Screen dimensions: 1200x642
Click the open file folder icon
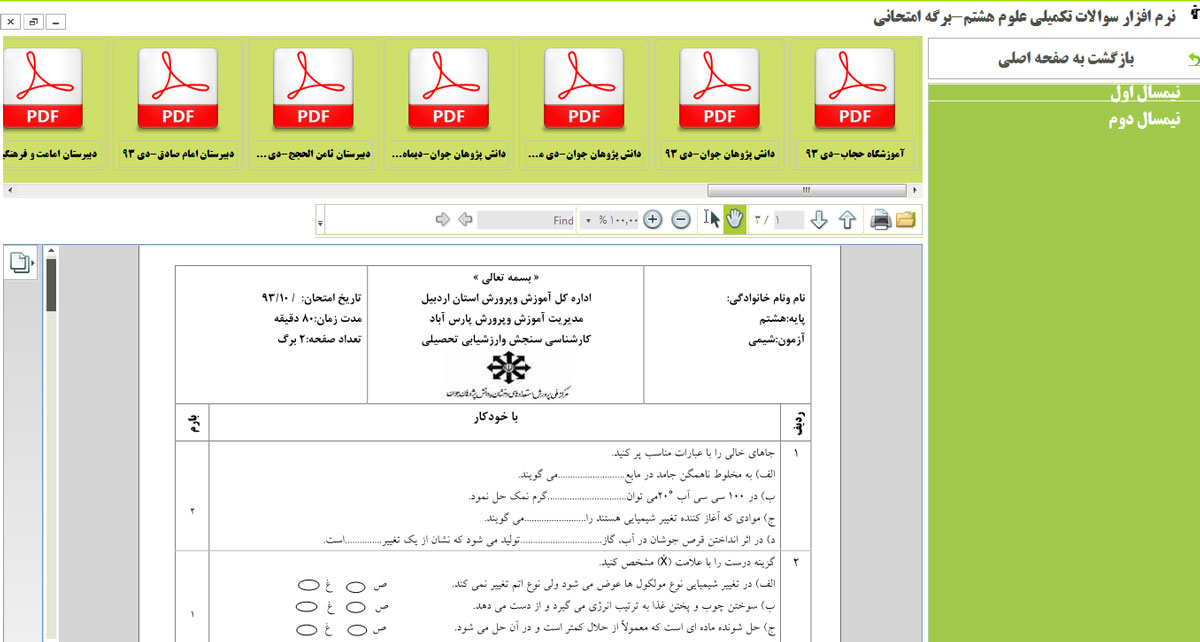coord(906,220)
